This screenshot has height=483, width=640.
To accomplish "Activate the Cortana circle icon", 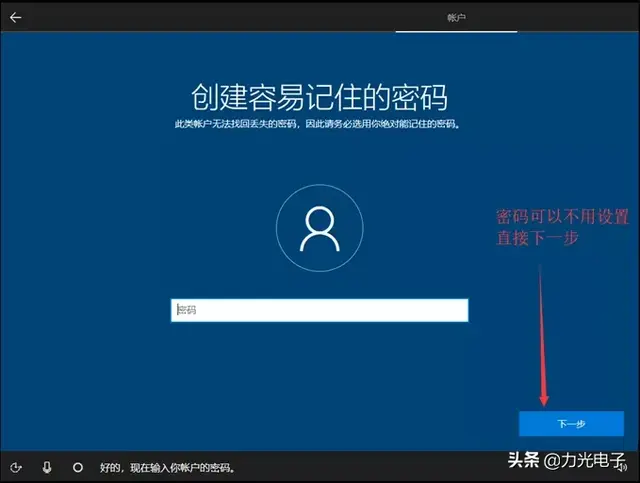I will pyautogui.click(x=78, y=467).
